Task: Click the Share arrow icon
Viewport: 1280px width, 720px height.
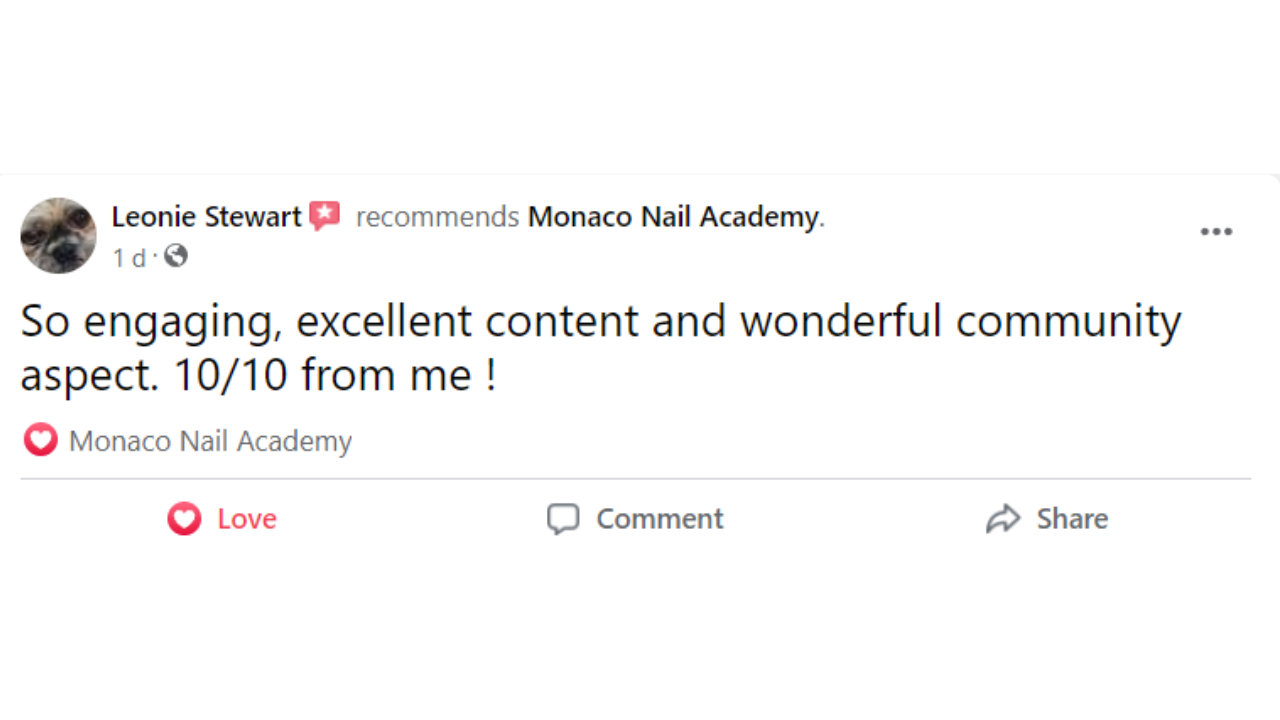Action: pos(1002,519)
